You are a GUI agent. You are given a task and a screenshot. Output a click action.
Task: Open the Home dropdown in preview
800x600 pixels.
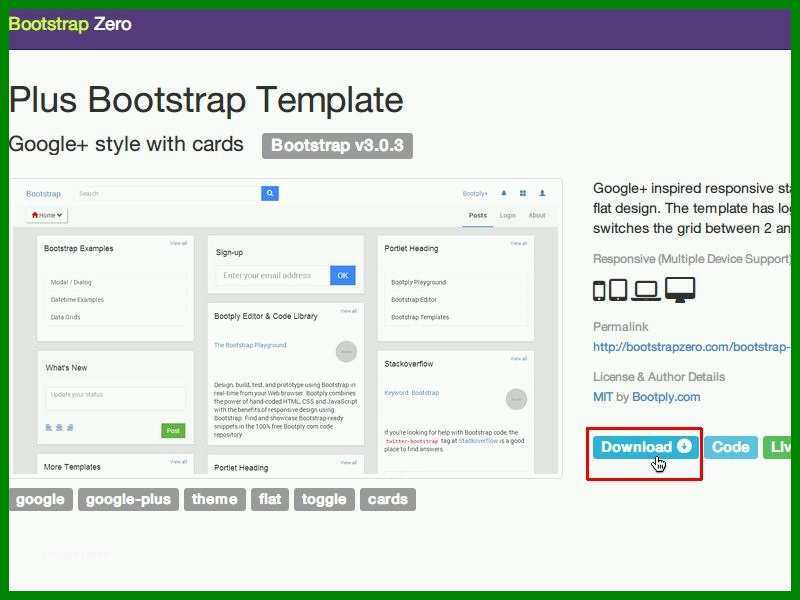47,215
